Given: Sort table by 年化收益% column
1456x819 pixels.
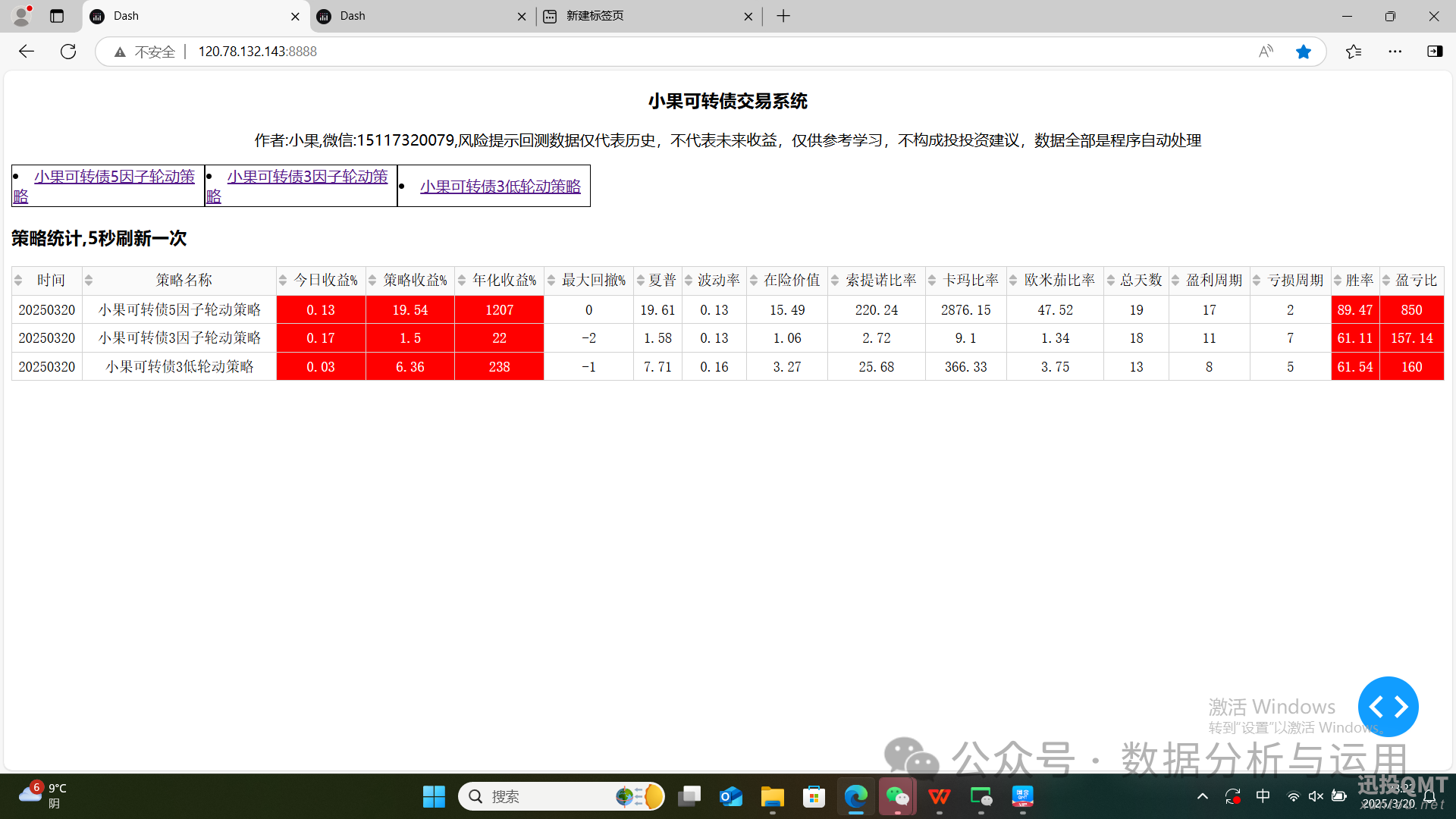Looking at the screenshot, I should pyautogui.click(x=462, y=281).
